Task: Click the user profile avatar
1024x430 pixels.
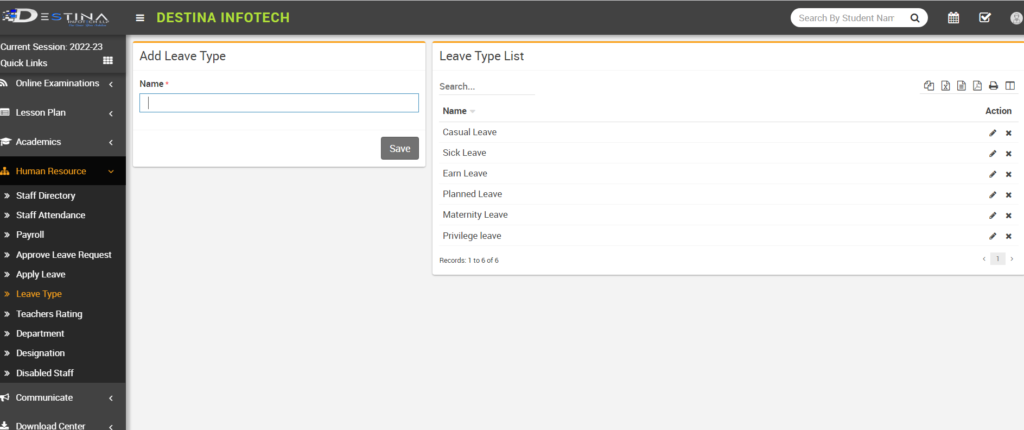Action: click(x=1016, y=18)
